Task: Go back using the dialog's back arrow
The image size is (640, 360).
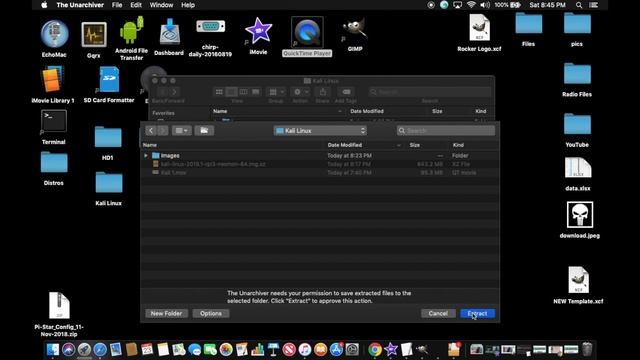Action: pos(151,131)
